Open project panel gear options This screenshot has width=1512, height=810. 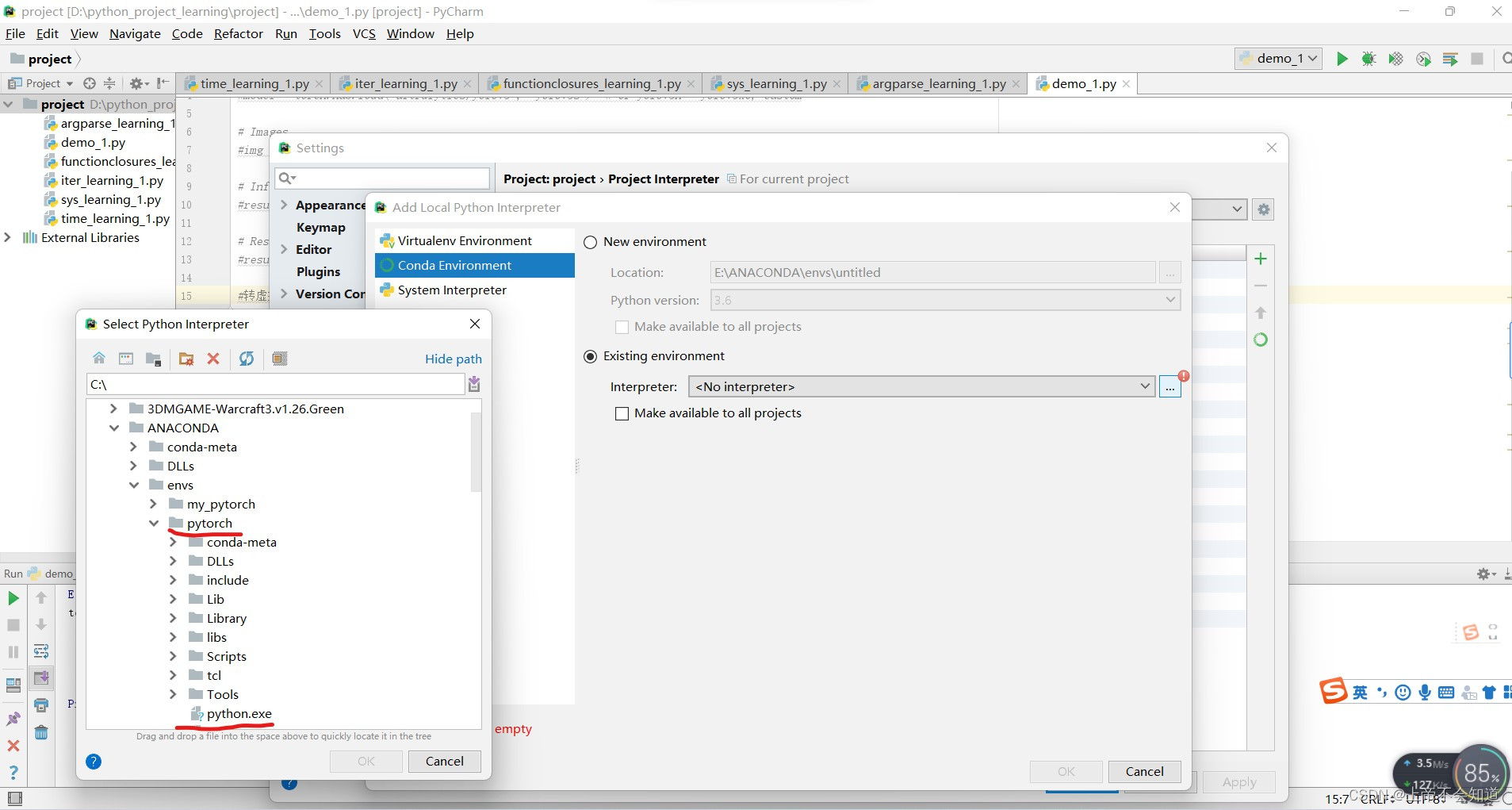138,83
